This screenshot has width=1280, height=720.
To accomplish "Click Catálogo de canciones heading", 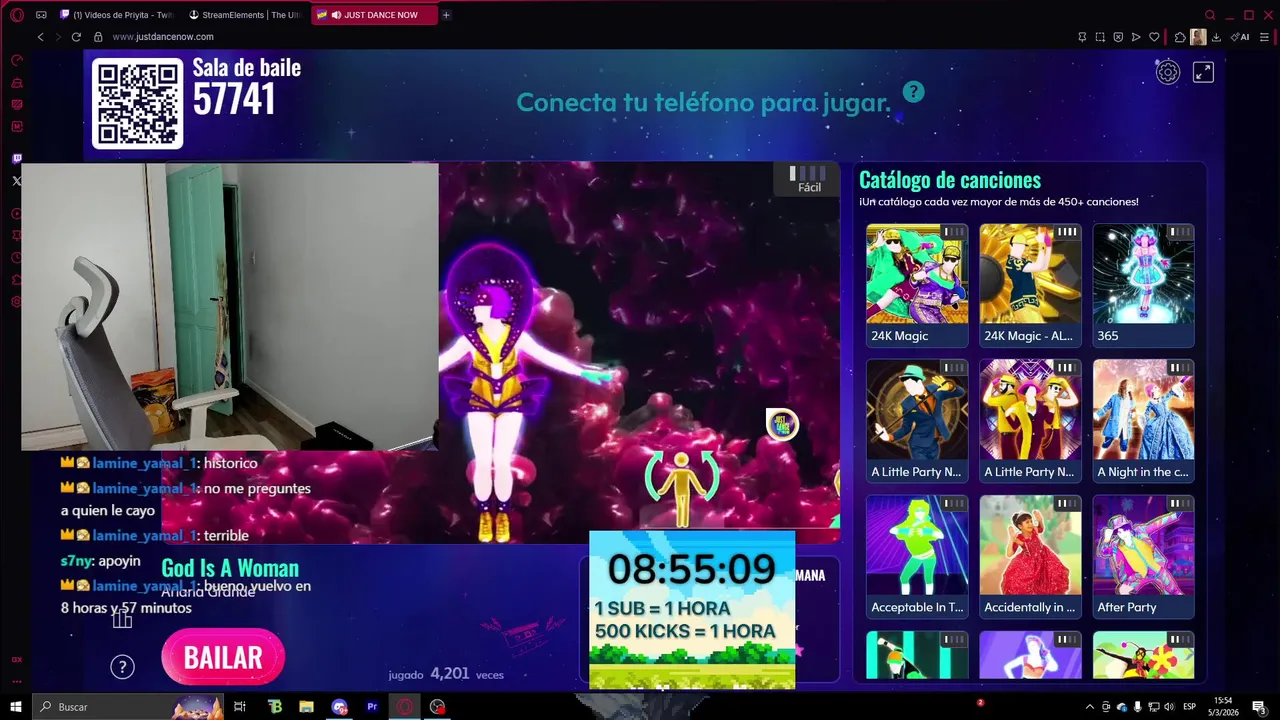I will click(950, 180).
